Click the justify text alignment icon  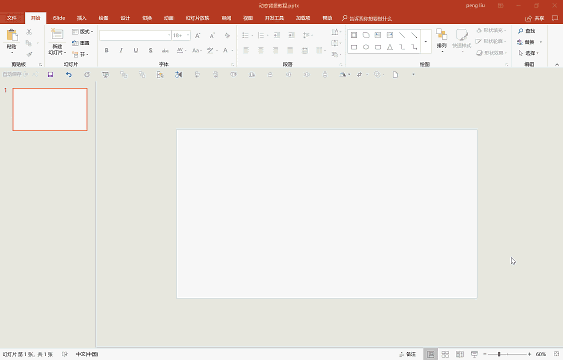pyautogui.click(x=290, y=51)
